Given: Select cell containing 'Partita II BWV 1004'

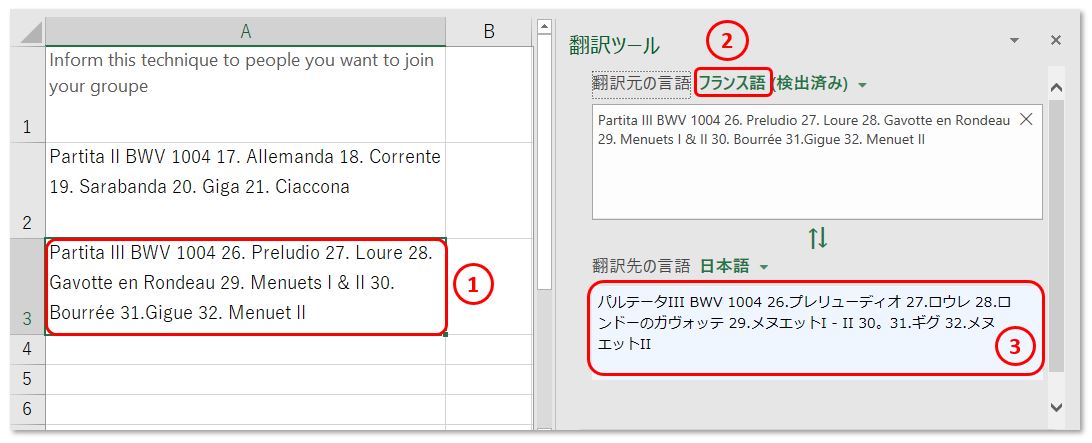Looking at the screenshot, I should [245, 190].
